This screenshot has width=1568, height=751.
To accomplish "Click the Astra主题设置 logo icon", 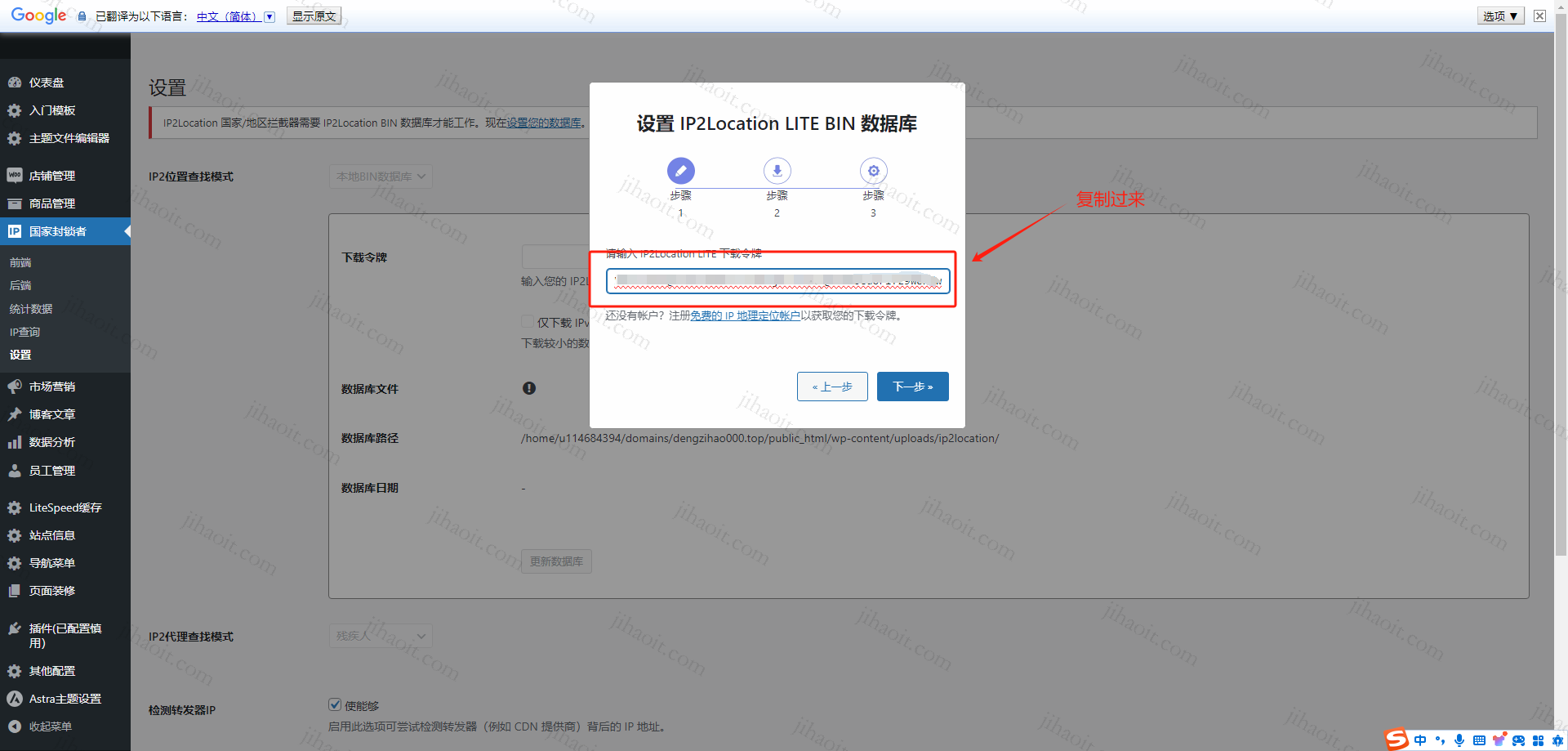I will 14,699.
